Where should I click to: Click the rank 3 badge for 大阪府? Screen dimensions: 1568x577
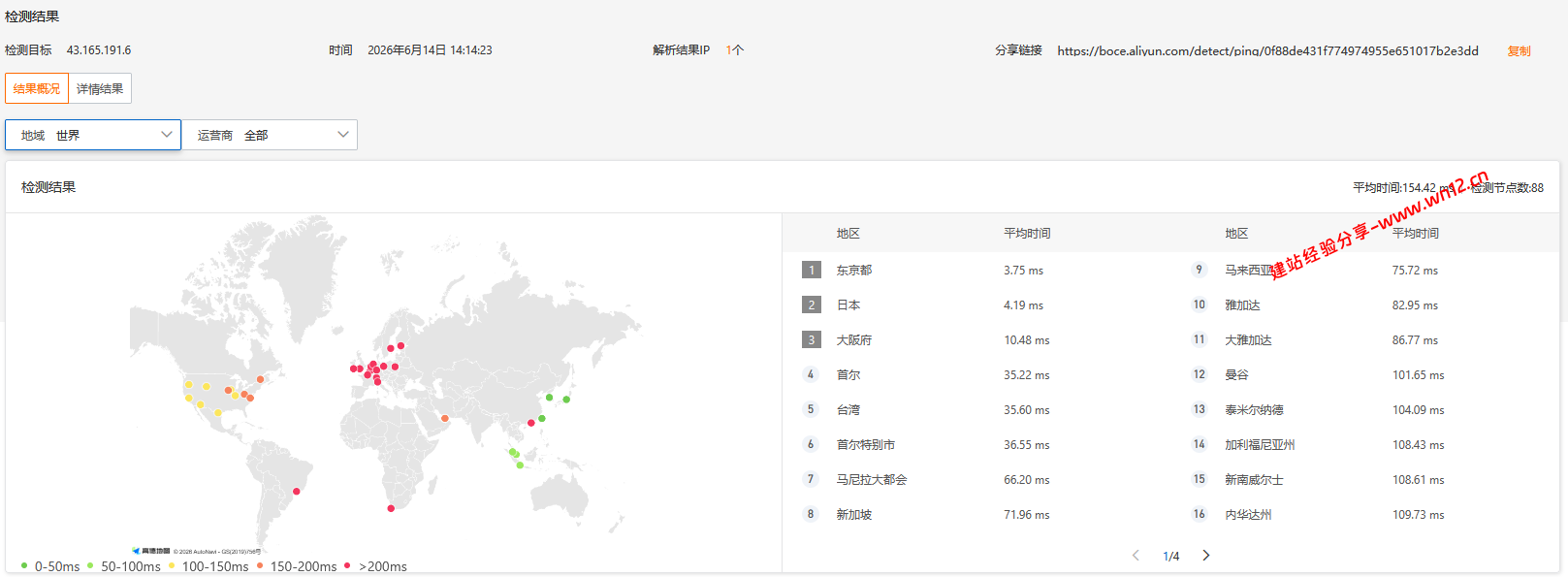[812, 339]
